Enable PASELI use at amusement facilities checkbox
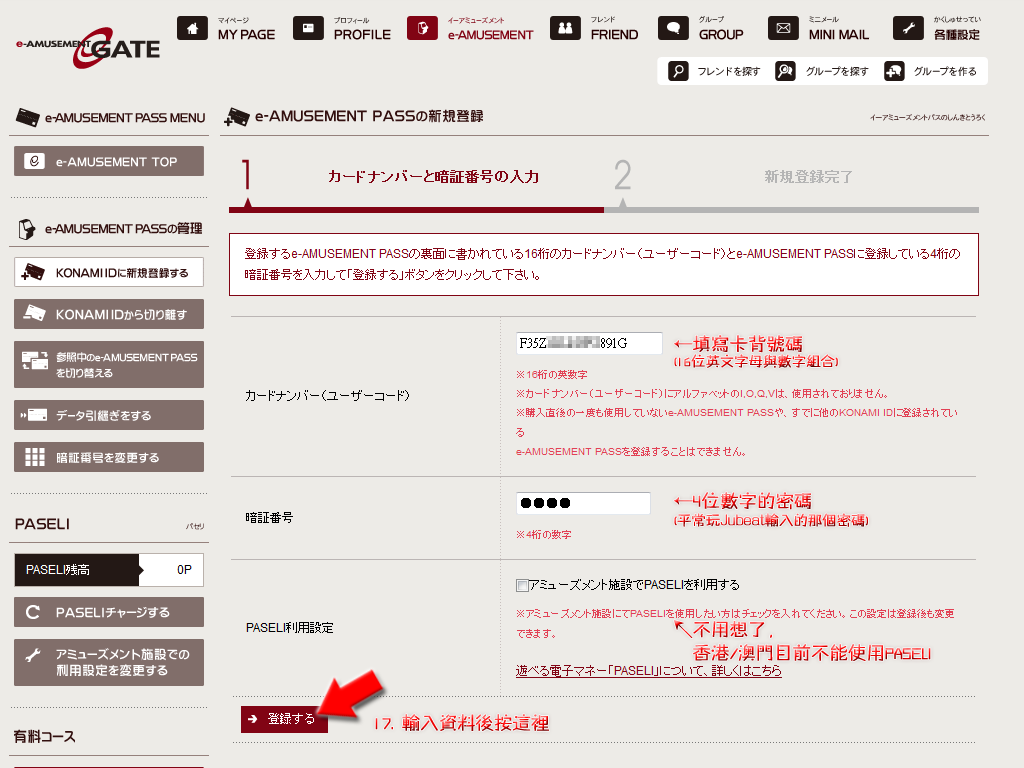The image size is (1024, 768). coord(522,585)
